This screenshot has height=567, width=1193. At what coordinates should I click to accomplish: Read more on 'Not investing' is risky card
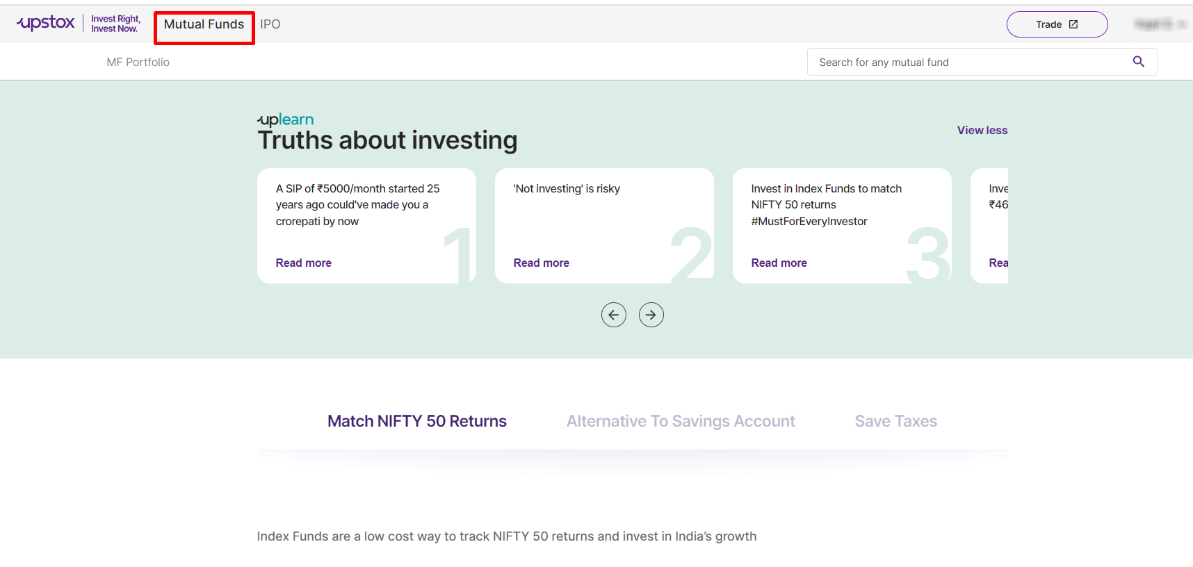click(541, 263)
